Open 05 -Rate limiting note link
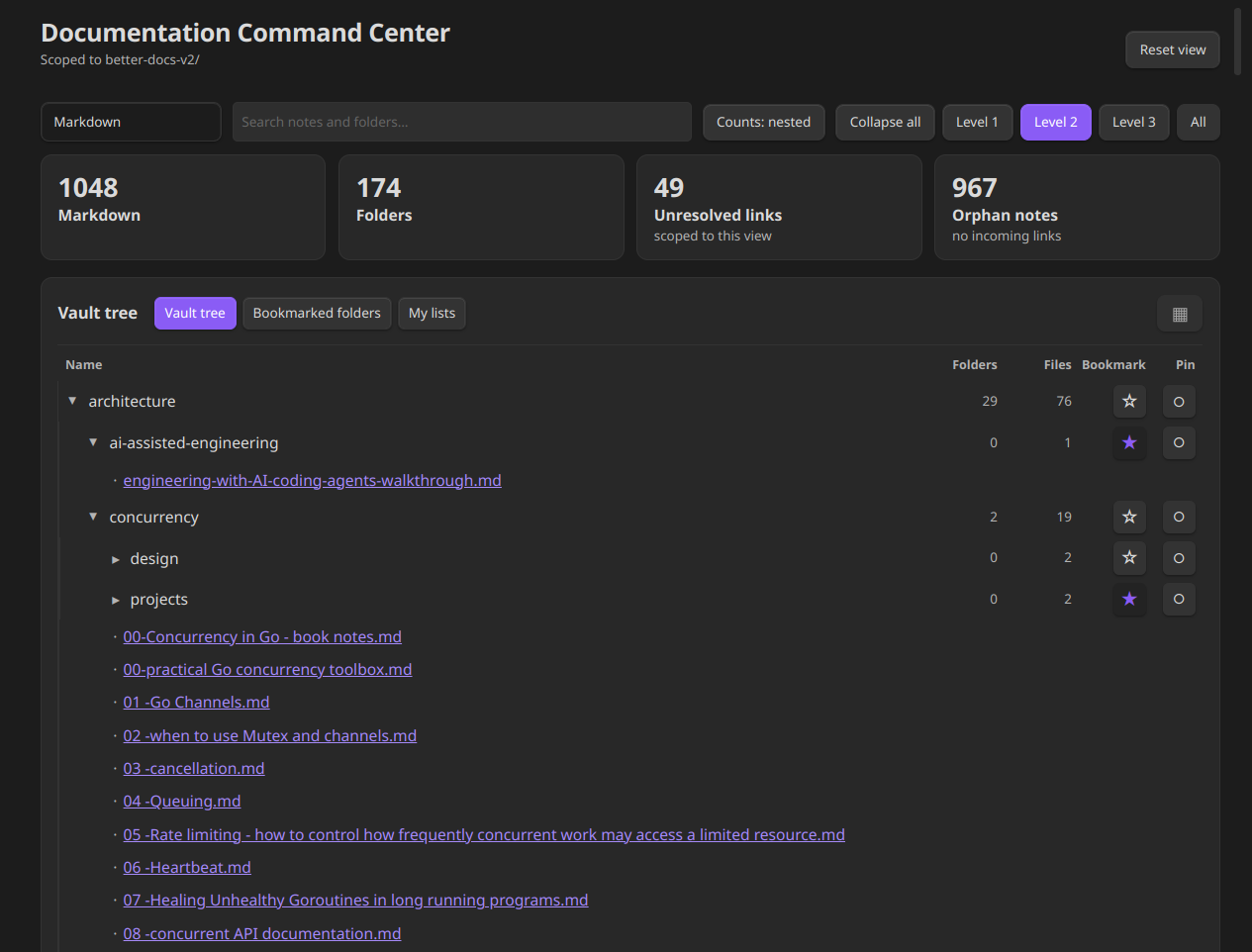 (484, 834)
